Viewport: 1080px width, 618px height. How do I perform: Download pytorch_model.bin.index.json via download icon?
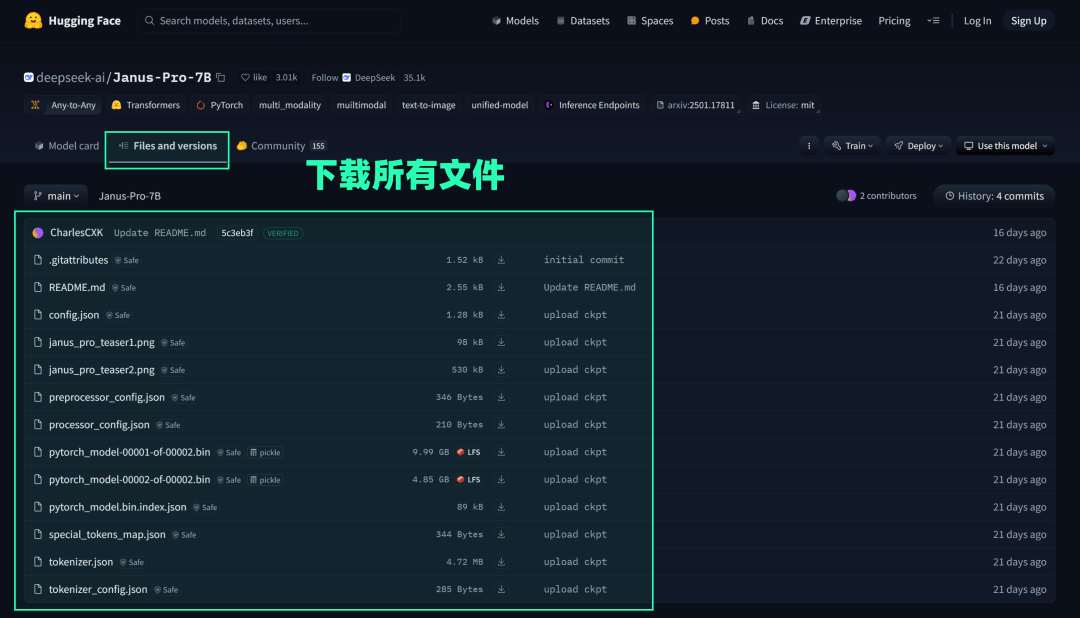pos(501,507)
